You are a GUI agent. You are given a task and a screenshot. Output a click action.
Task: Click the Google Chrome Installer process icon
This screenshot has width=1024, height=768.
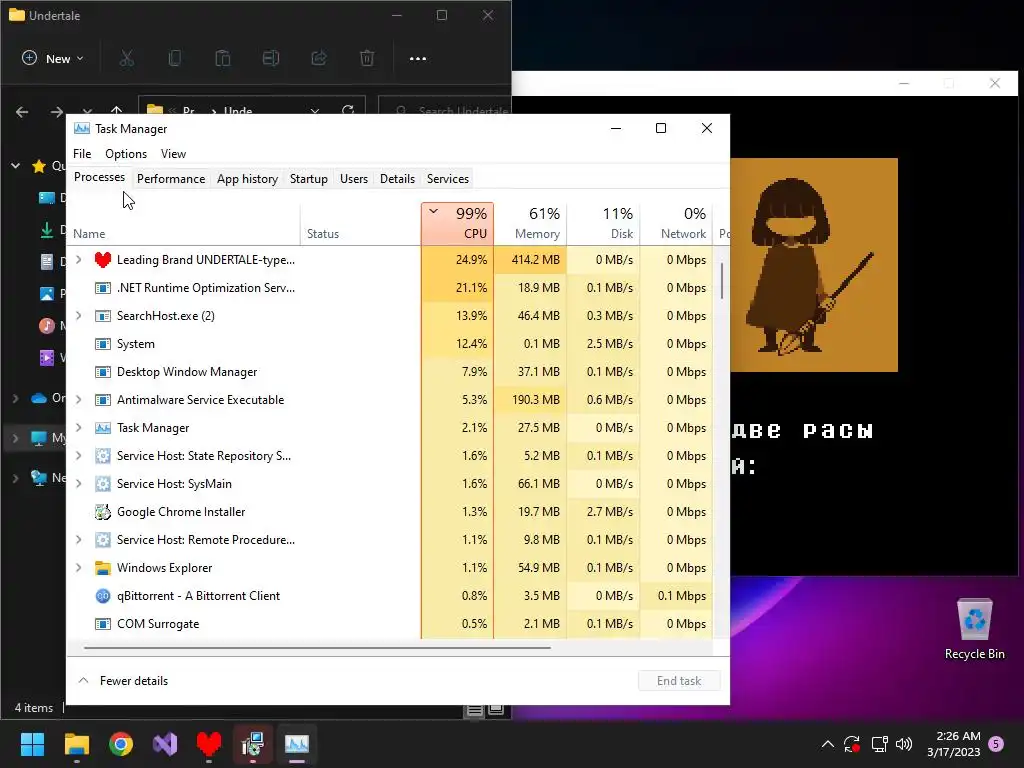tap(103, 512)
